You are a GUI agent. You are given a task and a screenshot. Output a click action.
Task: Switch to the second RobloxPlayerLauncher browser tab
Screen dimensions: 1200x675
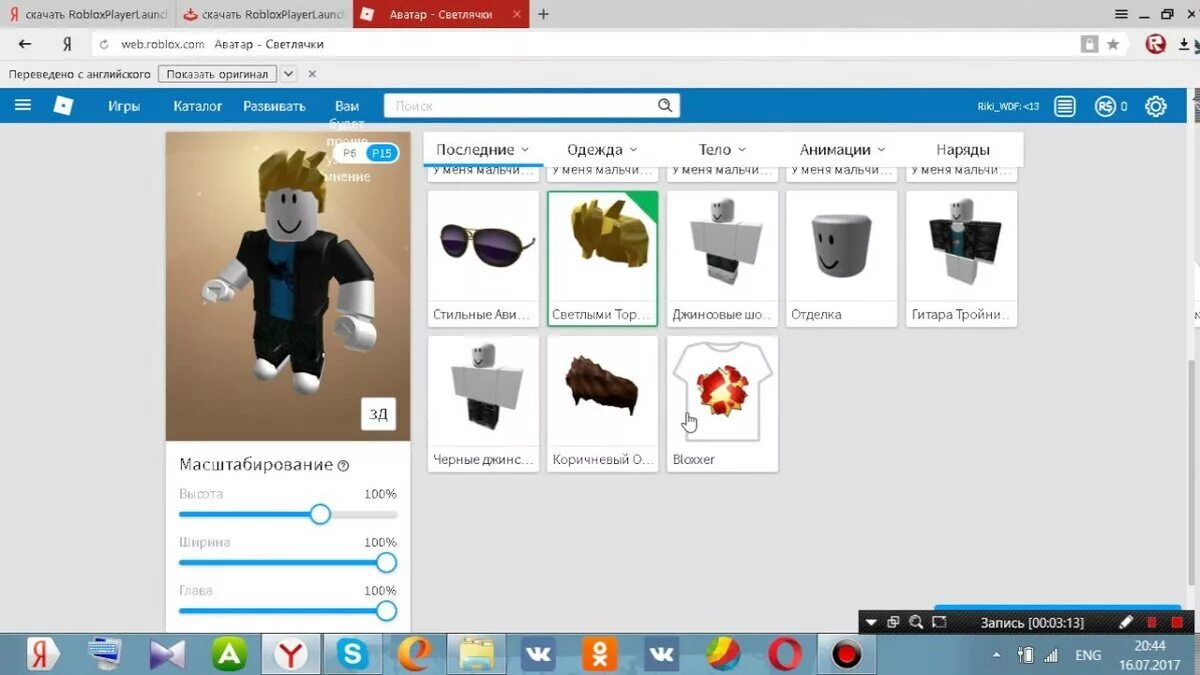pos(263,14)
